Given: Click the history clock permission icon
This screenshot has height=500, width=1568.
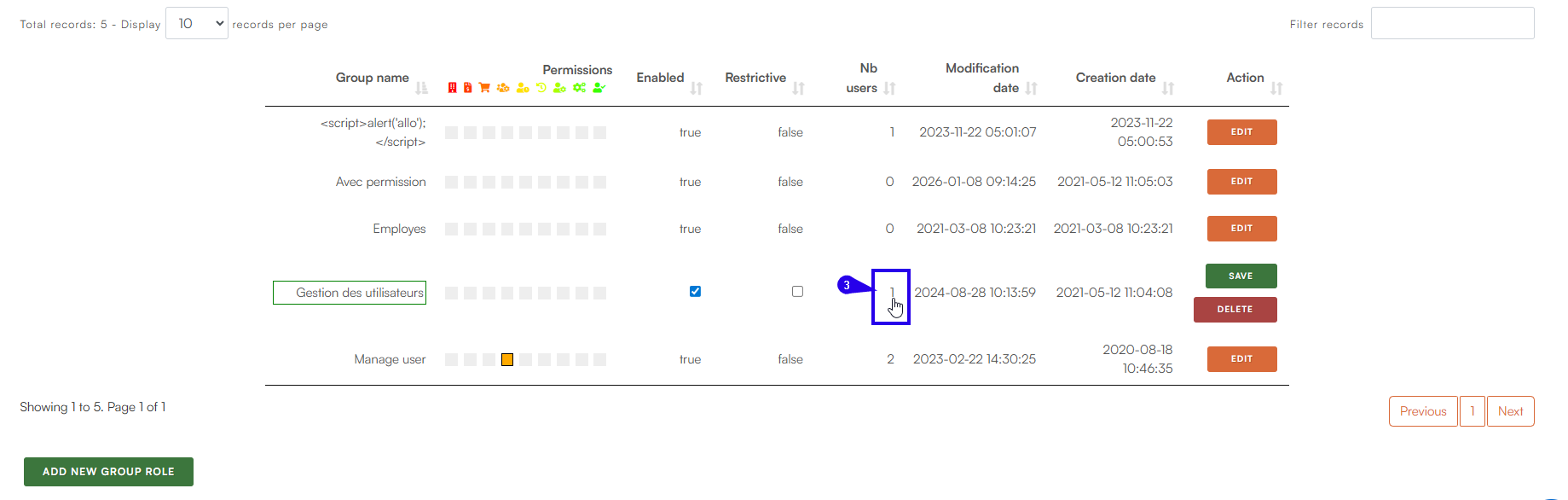Looking at the screenshot, I should 541,88.
